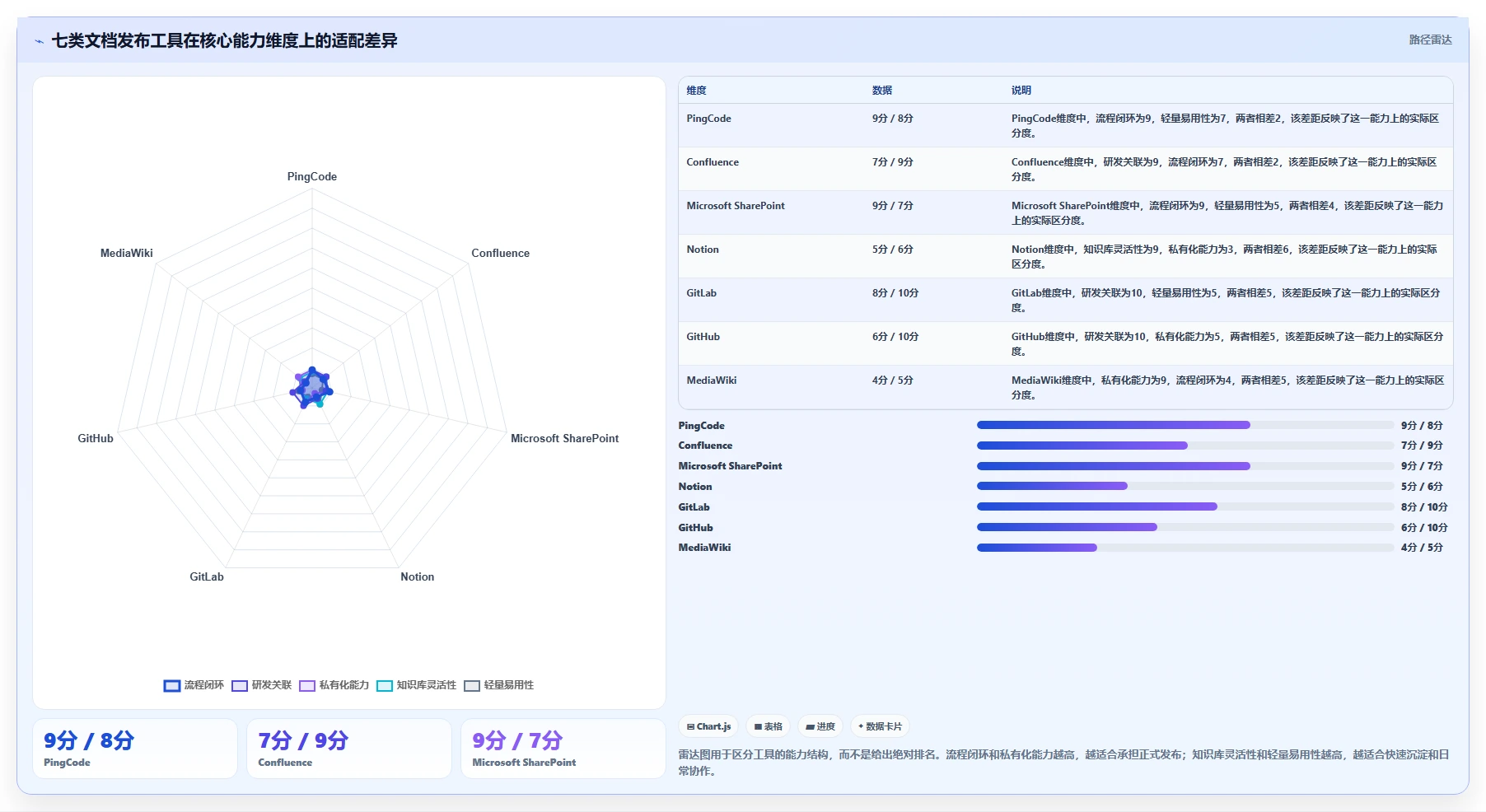Click the 说明 column header
This screenshot has width=1486, height=812.
coord(1021,91)
